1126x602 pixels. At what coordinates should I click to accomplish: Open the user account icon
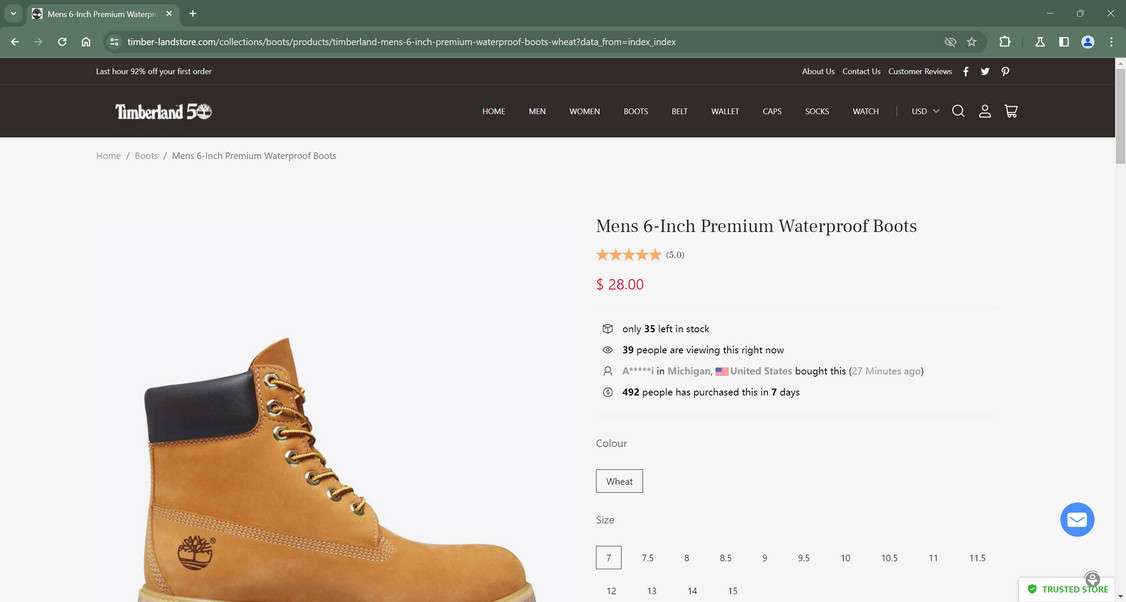[985, 111]
